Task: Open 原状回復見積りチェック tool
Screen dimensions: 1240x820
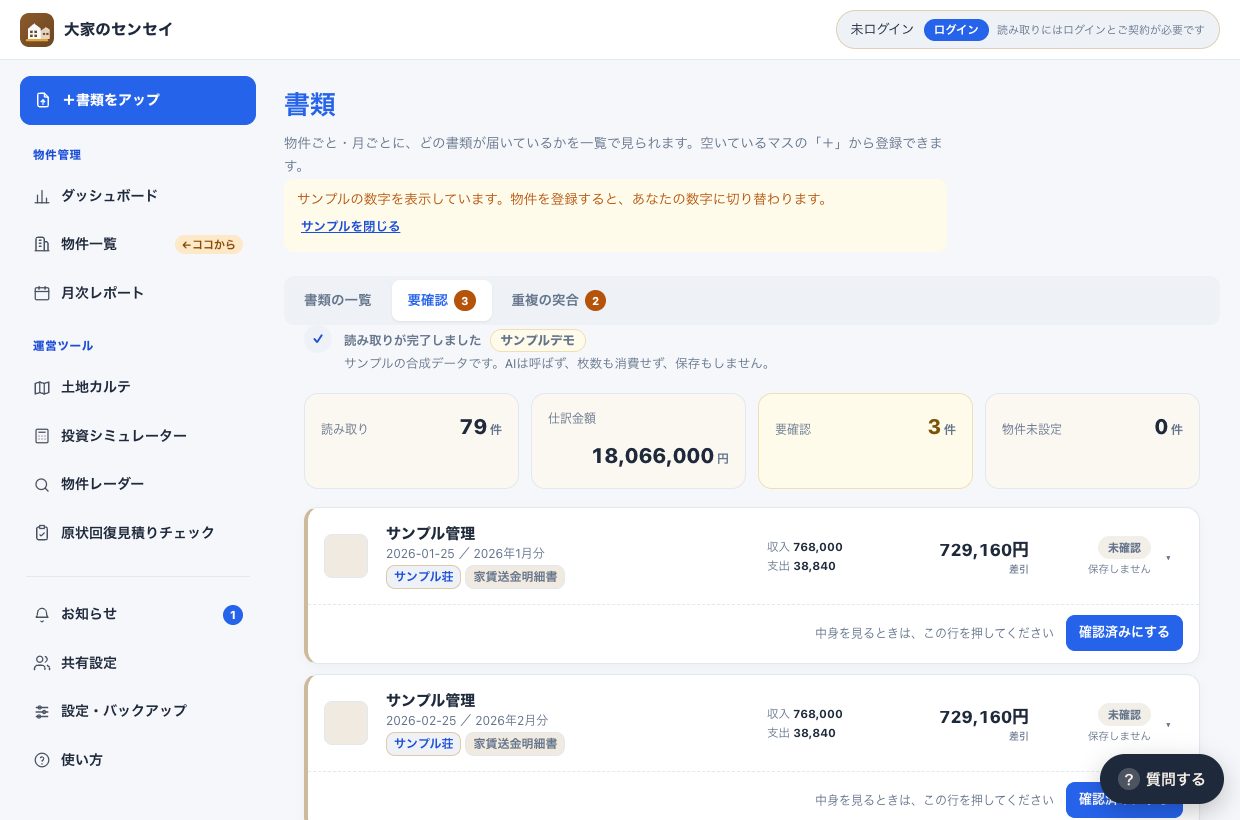Action: tap(138, 533)
